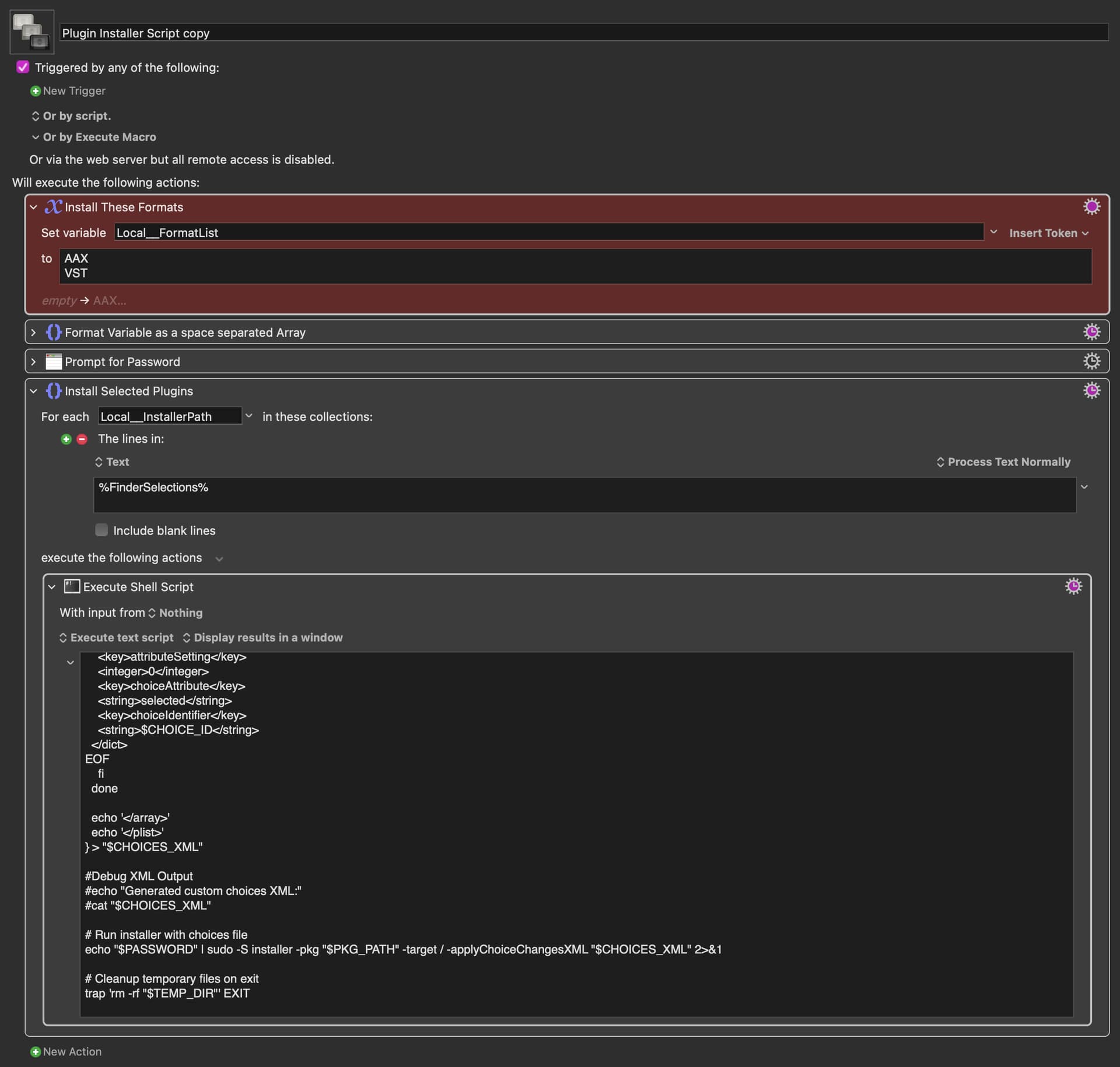
Task: Open the Insert Token menu
Action: tap(1048, 233)
